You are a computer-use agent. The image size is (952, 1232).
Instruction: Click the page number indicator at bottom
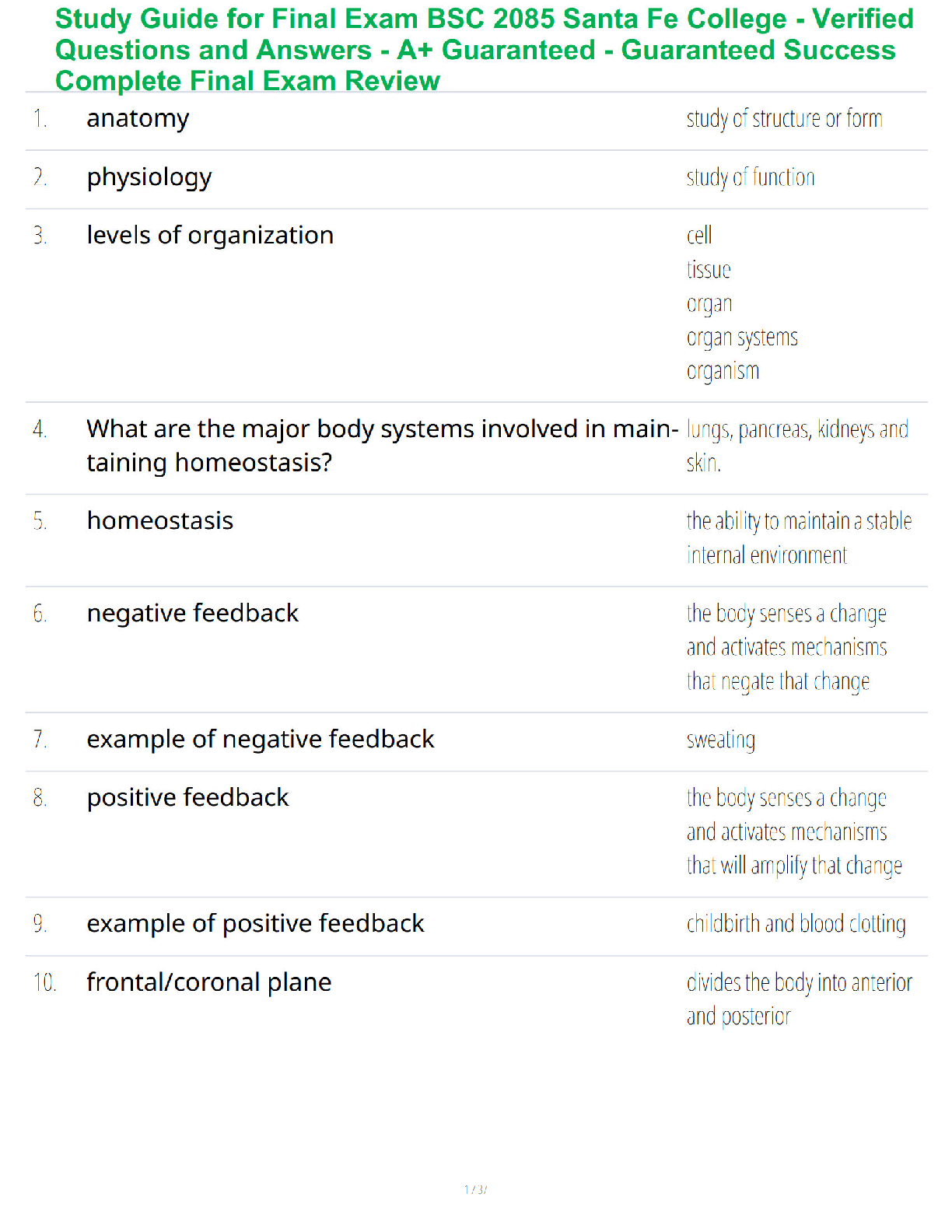pos(475,1189)
